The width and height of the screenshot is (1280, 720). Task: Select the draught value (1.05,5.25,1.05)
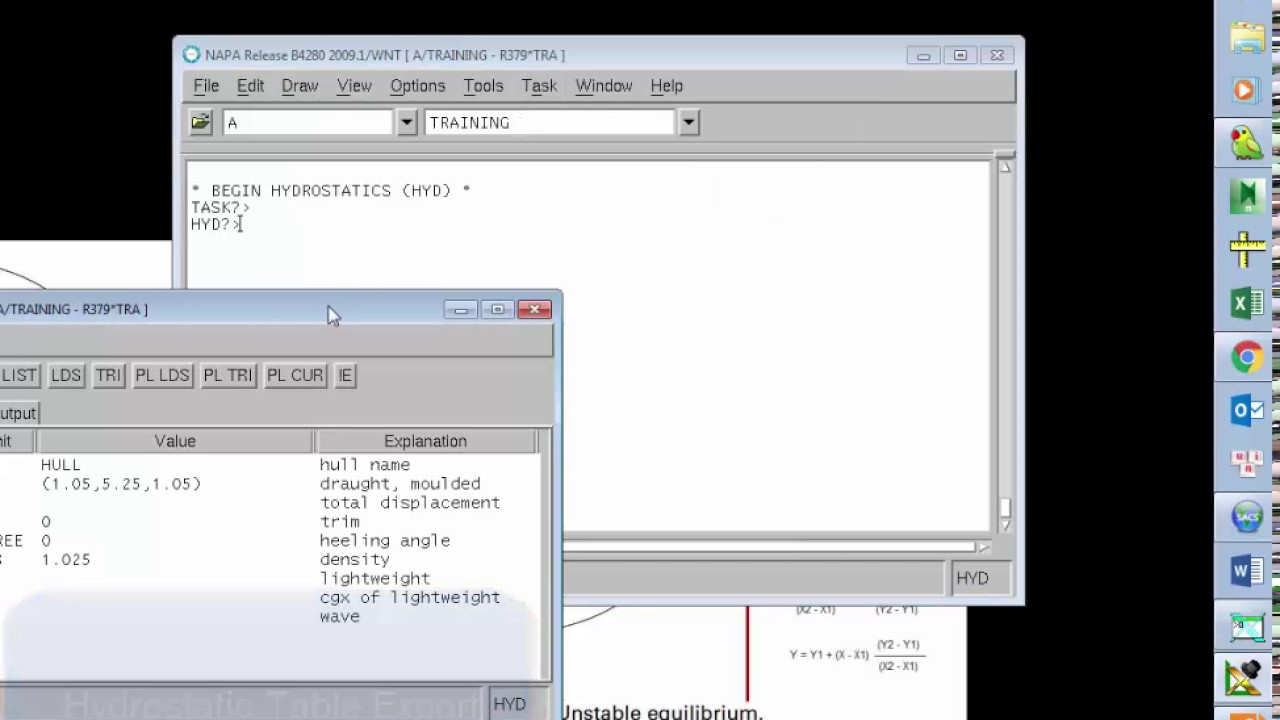pyautogui.click(x=121, y=484)
